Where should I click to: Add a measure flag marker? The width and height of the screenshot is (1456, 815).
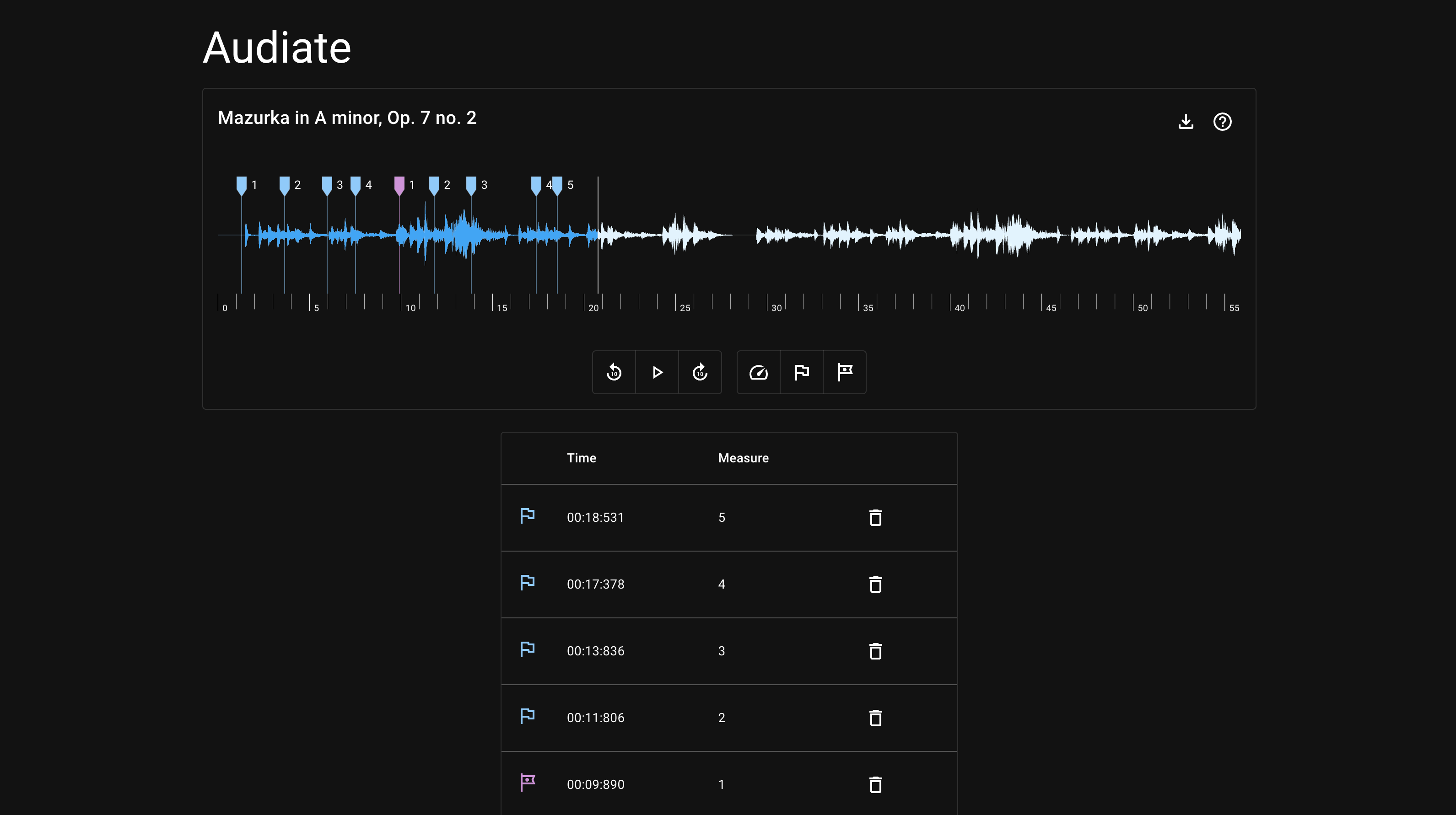(802, 372)
